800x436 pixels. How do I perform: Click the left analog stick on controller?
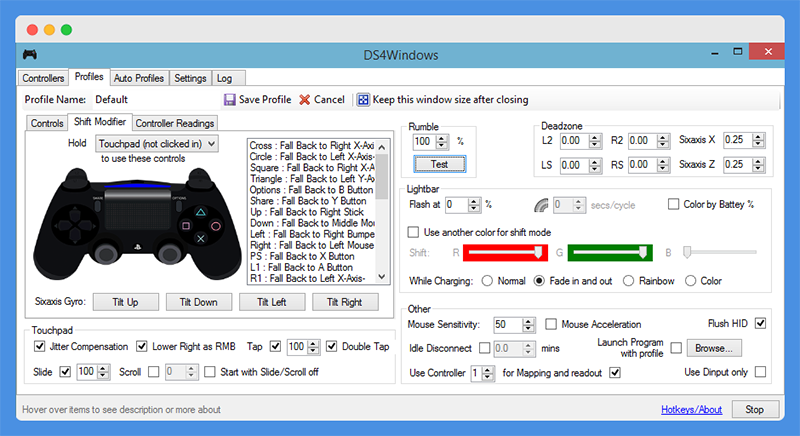tap(106, 252)
